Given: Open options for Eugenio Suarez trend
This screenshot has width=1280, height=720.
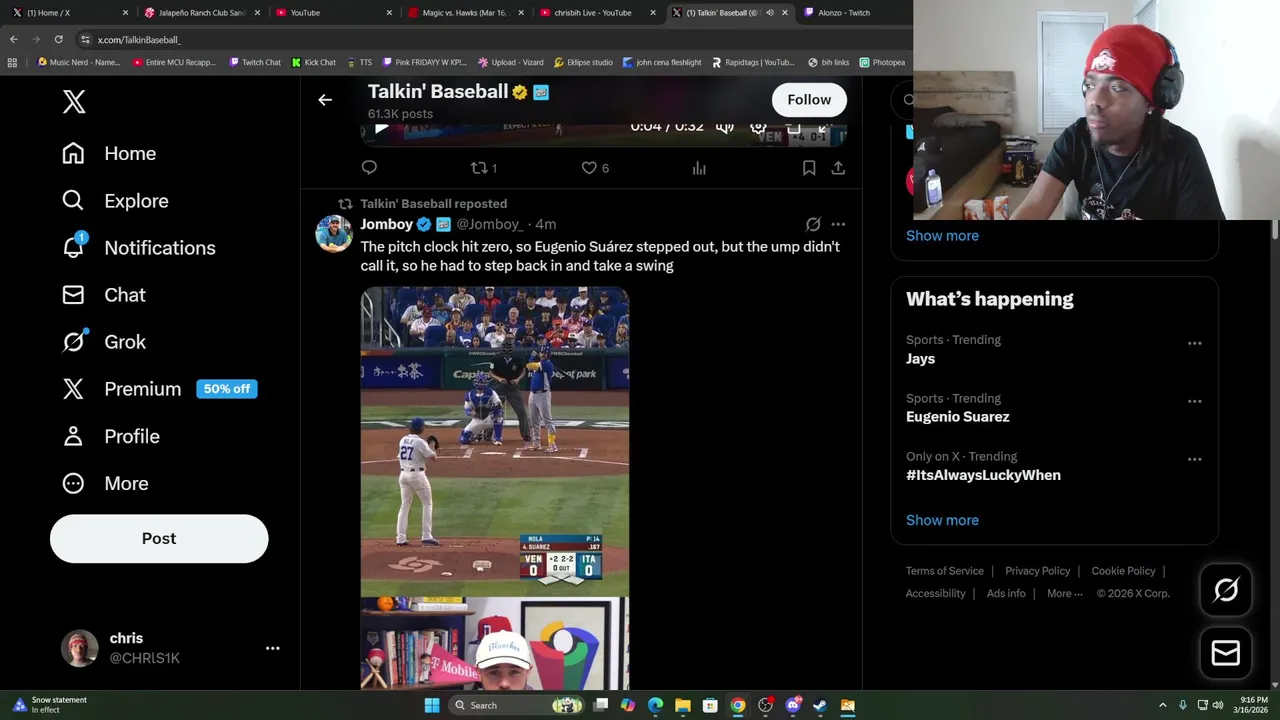Looking at the screenshot, I should coord(1194,401).
